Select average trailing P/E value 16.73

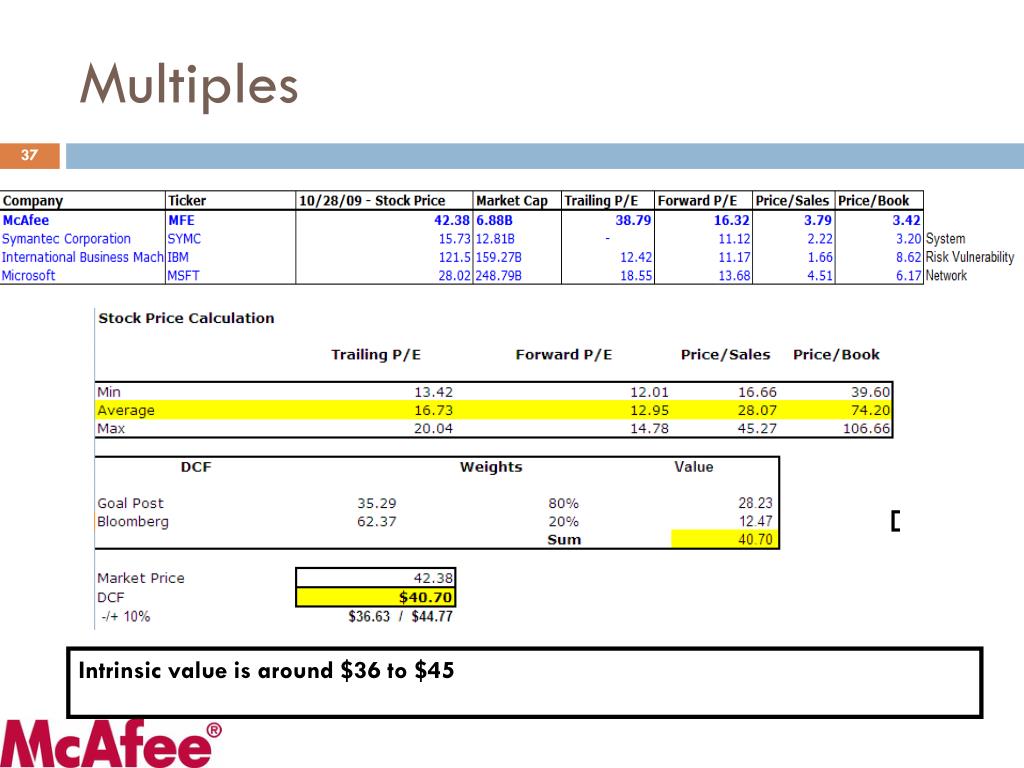click(x=434, y=410)
